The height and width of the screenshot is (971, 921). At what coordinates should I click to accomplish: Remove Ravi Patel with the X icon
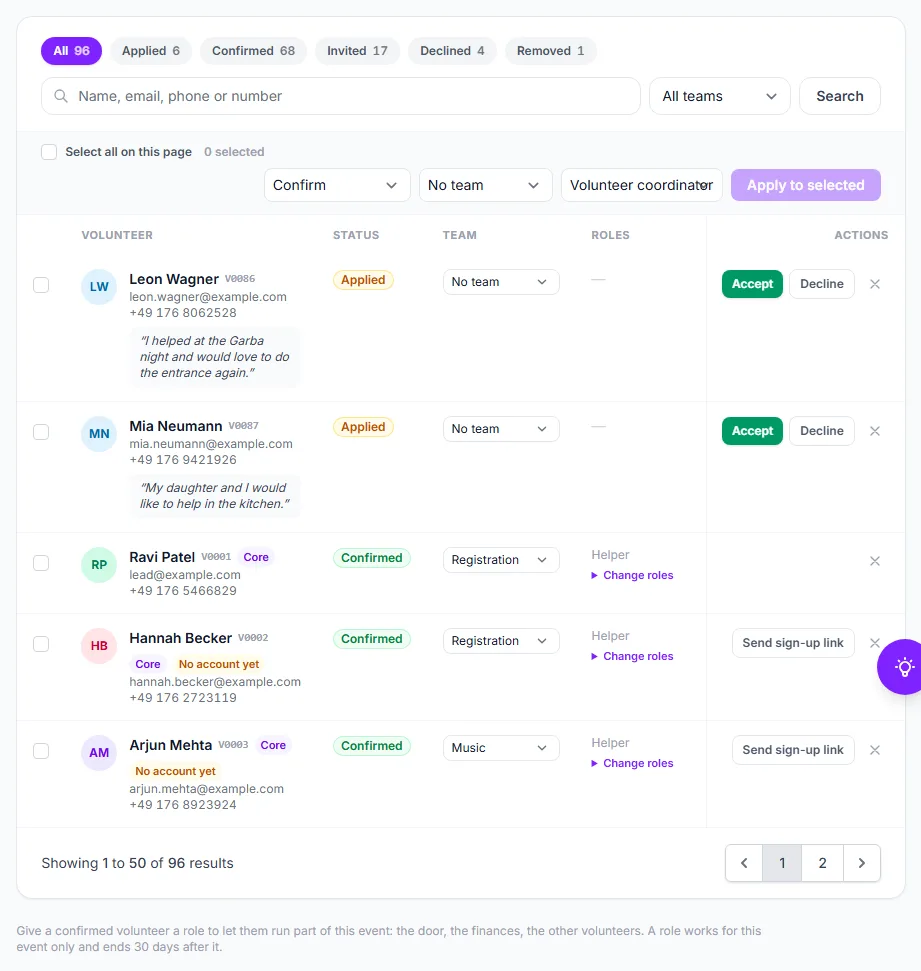pos(875,561)
